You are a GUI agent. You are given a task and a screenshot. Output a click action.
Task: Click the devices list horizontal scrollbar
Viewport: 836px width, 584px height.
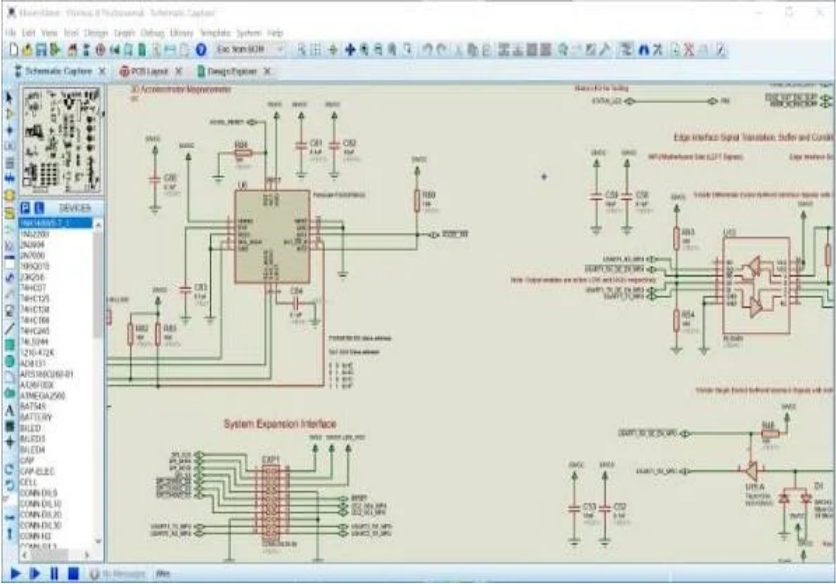[x=56, y=555]
